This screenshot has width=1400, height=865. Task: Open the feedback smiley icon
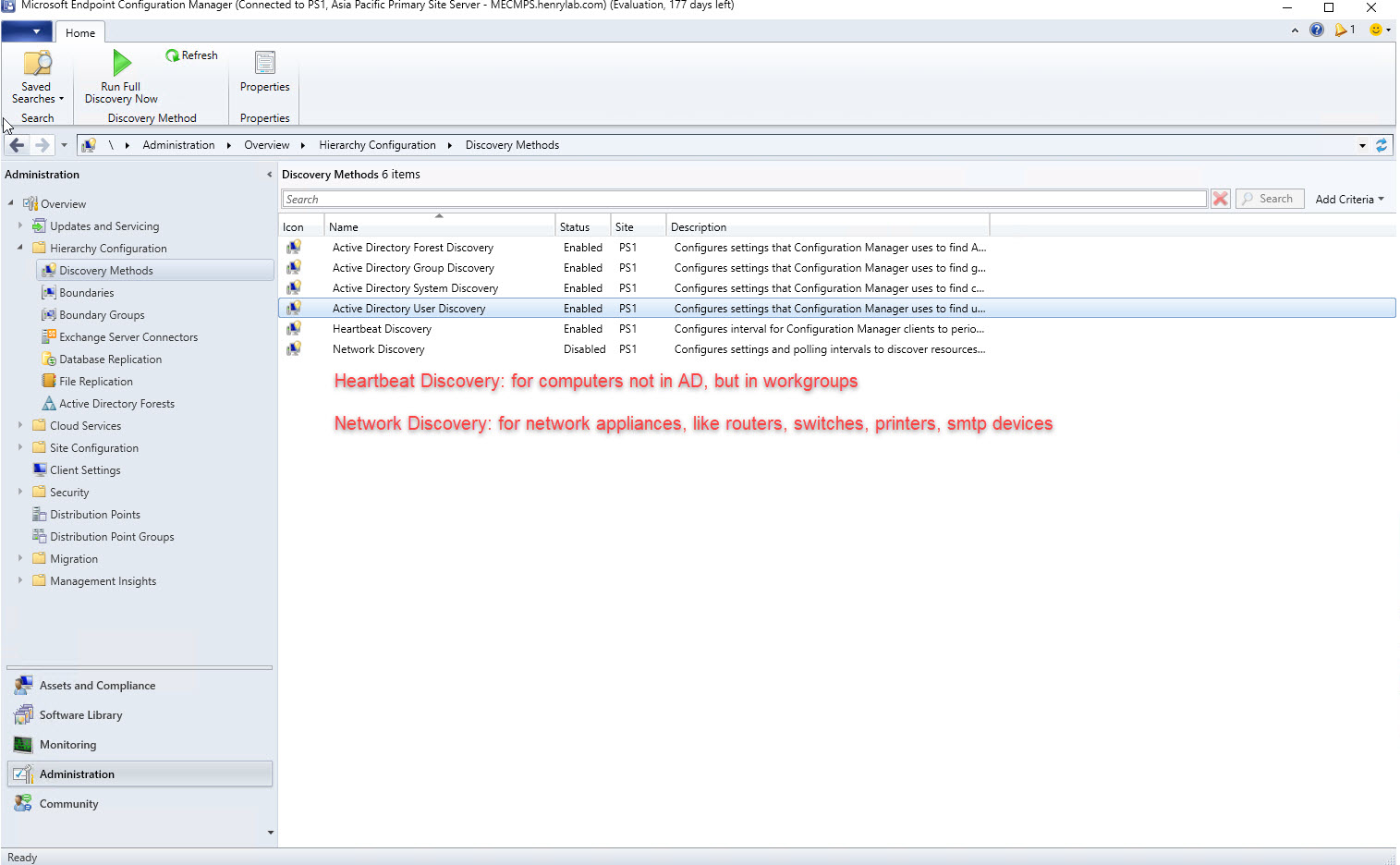1375,29
